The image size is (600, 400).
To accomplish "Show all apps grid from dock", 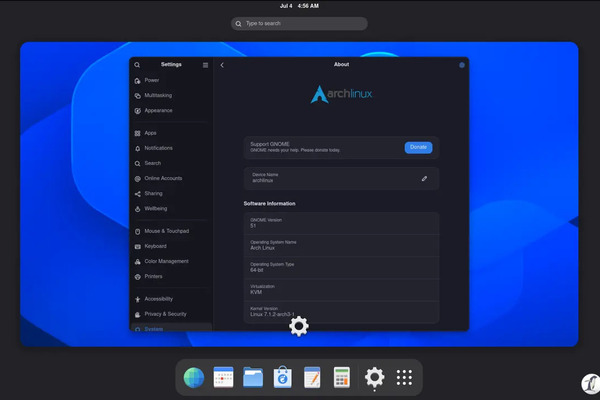I will pos(404,377).
